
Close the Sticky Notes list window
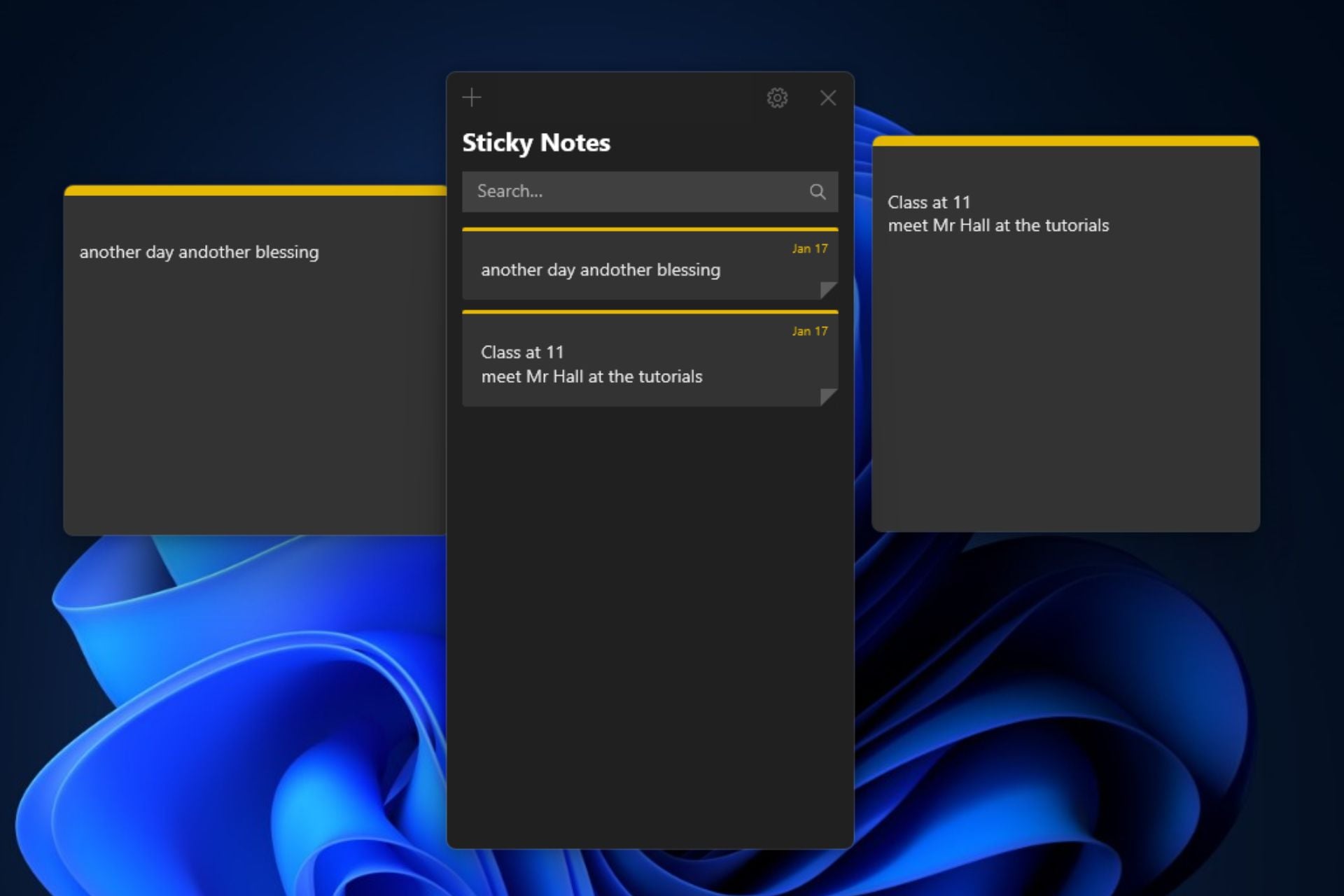click(828, 98)
